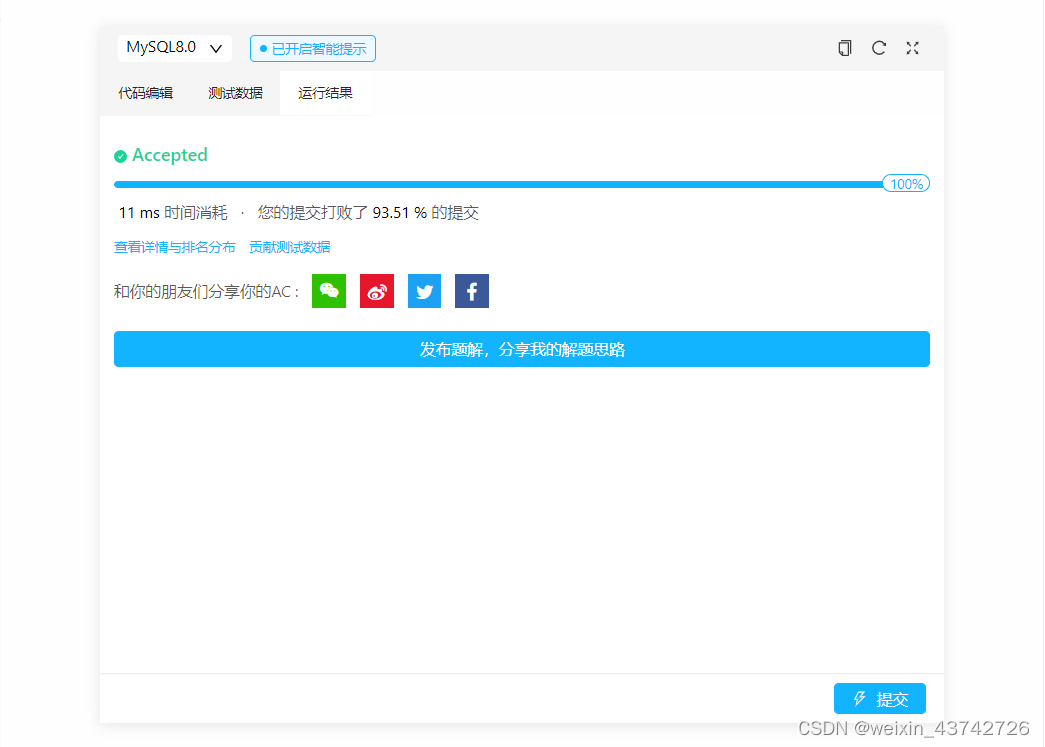Open the MySQL8.0 language dropdown
1045x747 pixels.
[175, 48]
